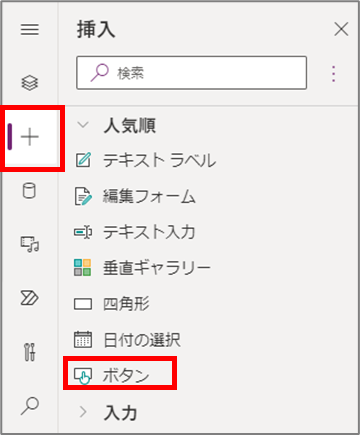
Task: Insert a 日付の選択 control
Action: 127,340
